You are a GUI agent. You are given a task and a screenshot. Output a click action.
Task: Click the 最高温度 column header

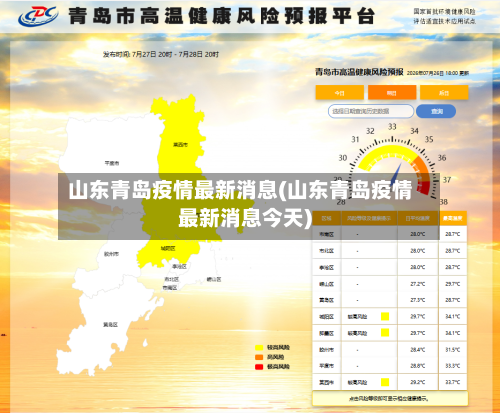click(453, 218)
